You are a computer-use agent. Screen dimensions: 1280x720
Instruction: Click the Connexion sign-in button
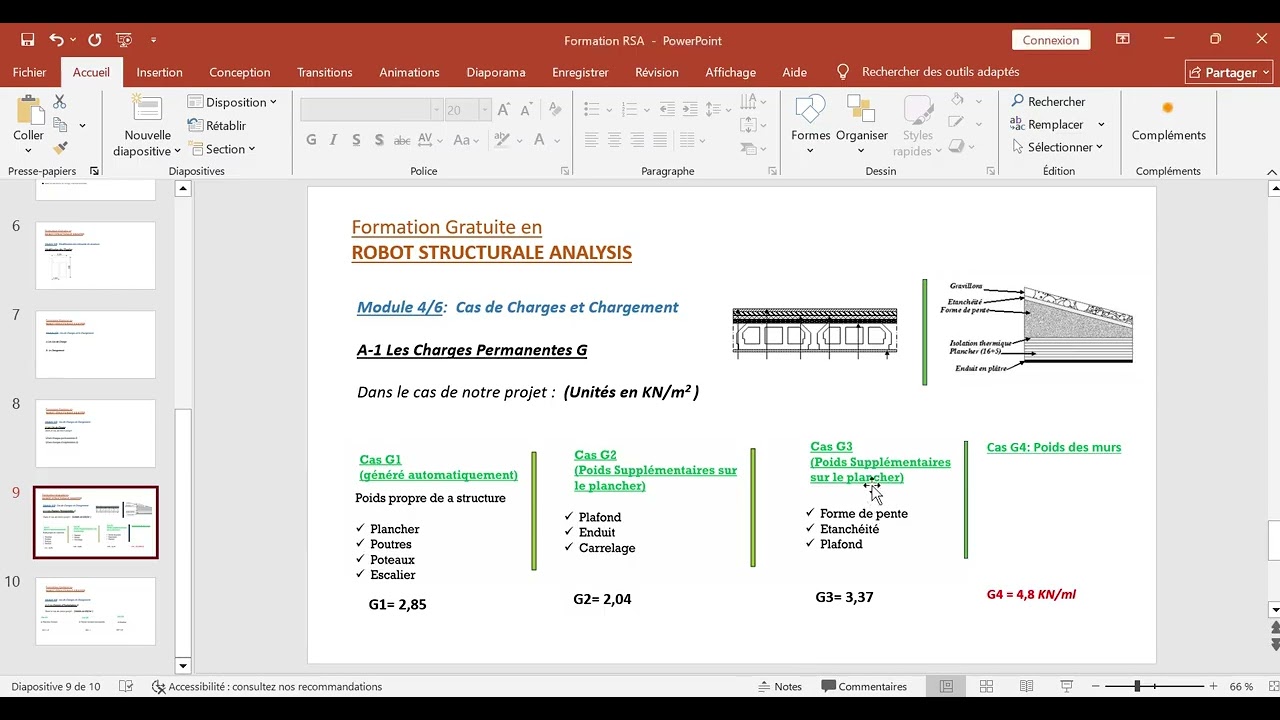pos(1051,40)
